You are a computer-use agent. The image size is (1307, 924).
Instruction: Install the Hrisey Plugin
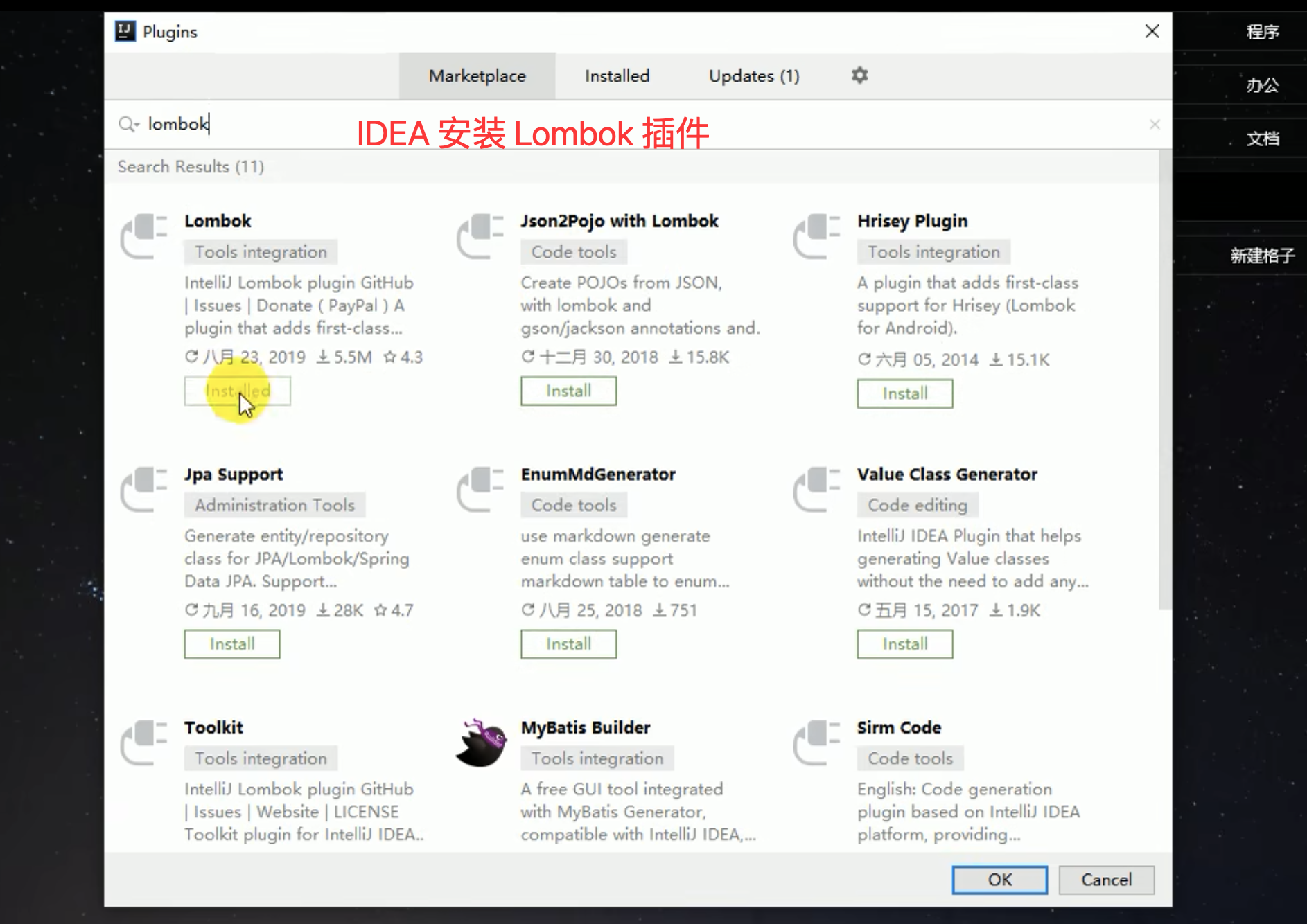904,393
